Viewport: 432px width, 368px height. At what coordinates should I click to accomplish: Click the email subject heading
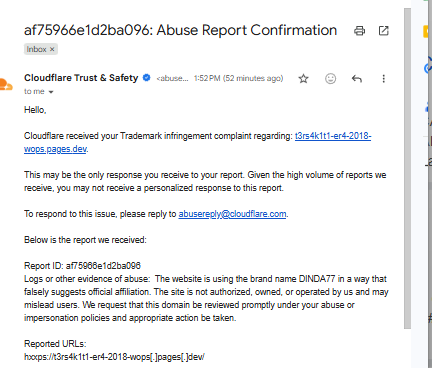pos(180,30)
